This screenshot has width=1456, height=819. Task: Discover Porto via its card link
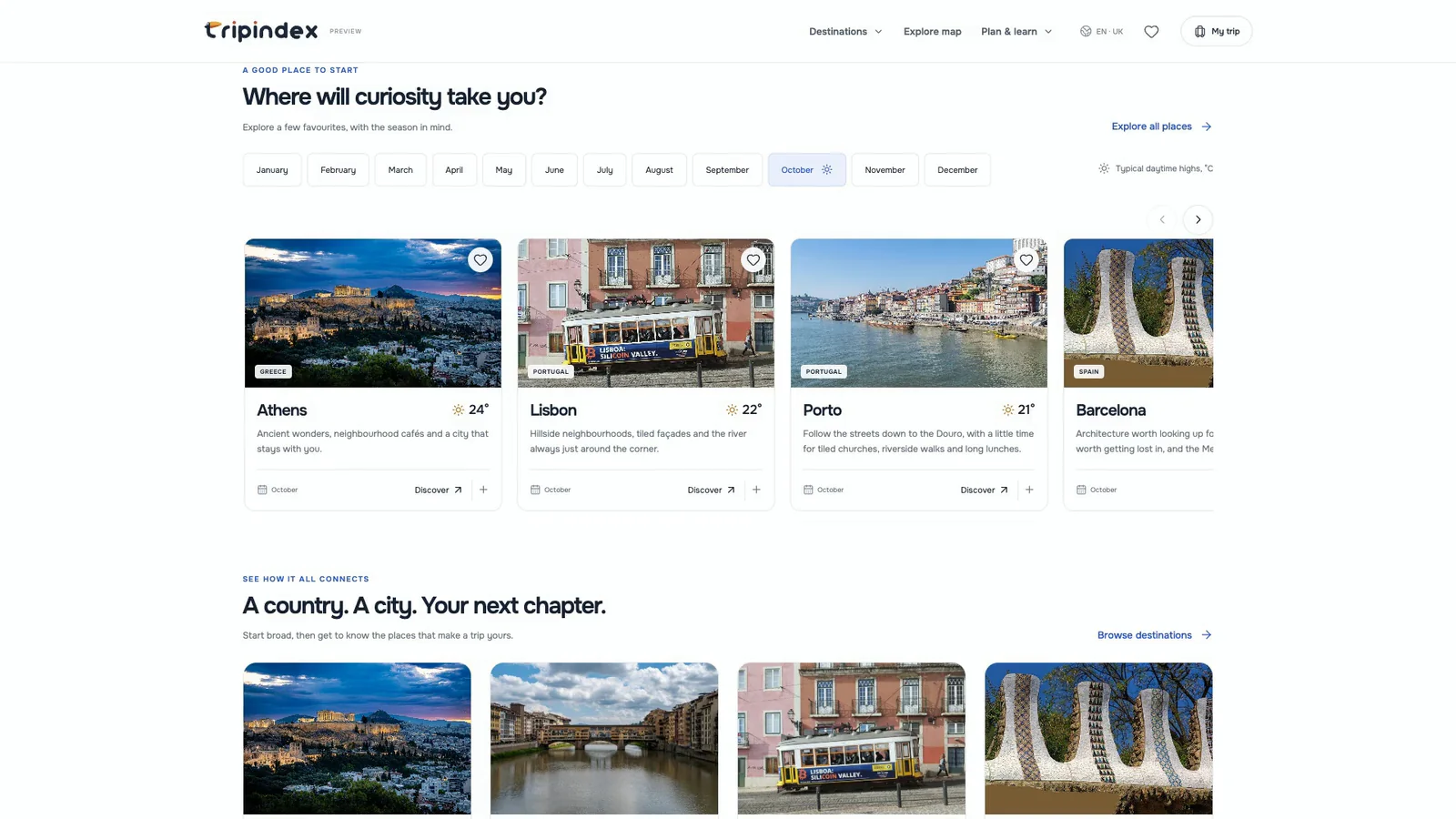coord(985,490)
